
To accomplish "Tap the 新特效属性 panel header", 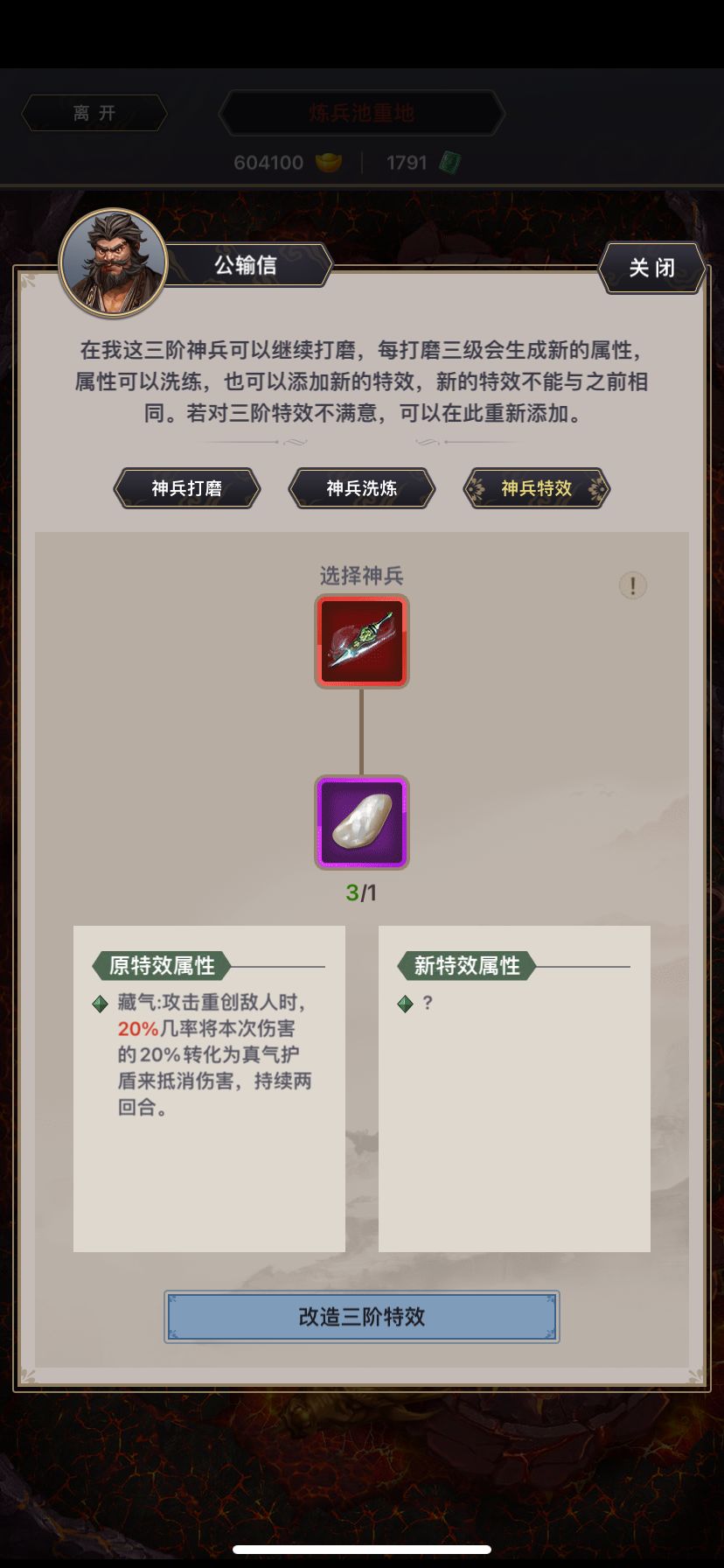I will (x=466, y=966).
